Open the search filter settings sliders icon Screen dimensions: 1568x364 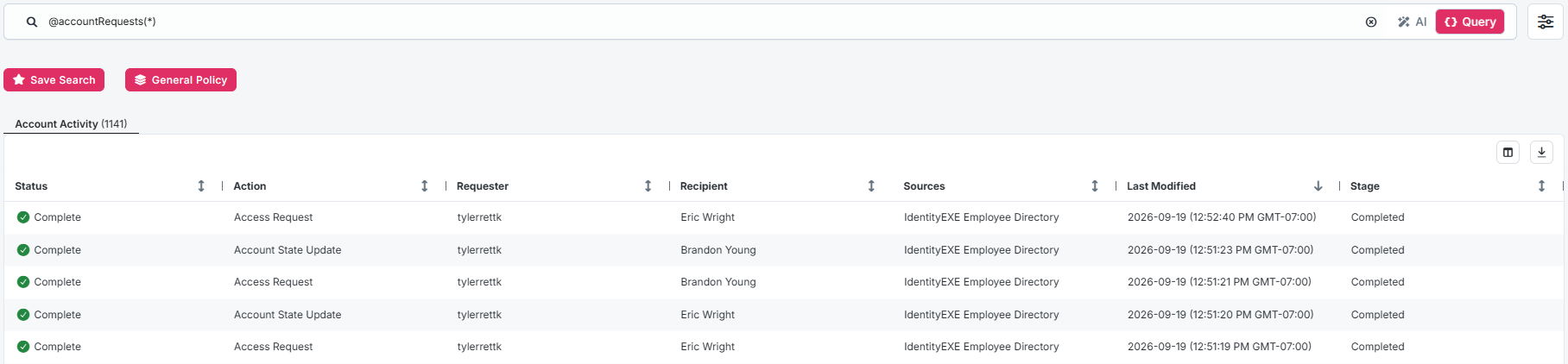pyautogui.click(x=1546, y=22)
